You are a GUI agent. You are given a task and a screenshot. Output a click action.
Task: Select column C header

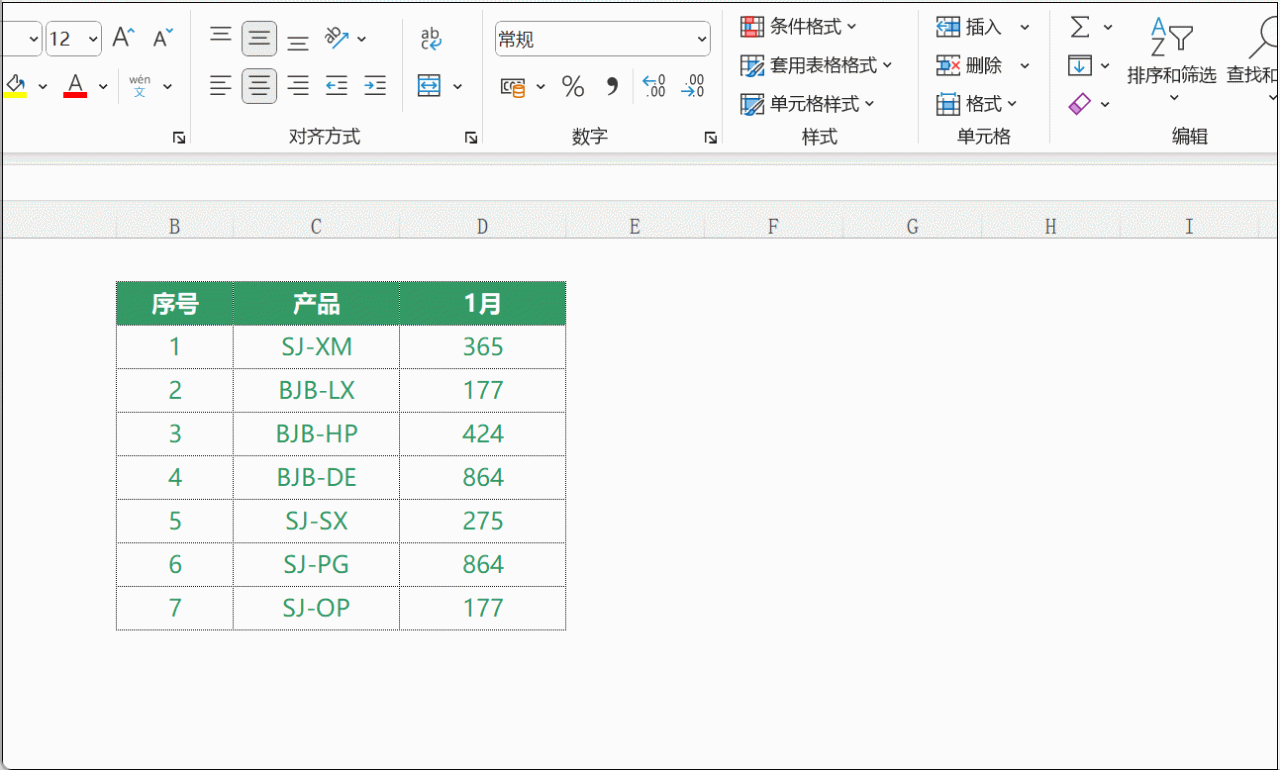coord(316,227)
